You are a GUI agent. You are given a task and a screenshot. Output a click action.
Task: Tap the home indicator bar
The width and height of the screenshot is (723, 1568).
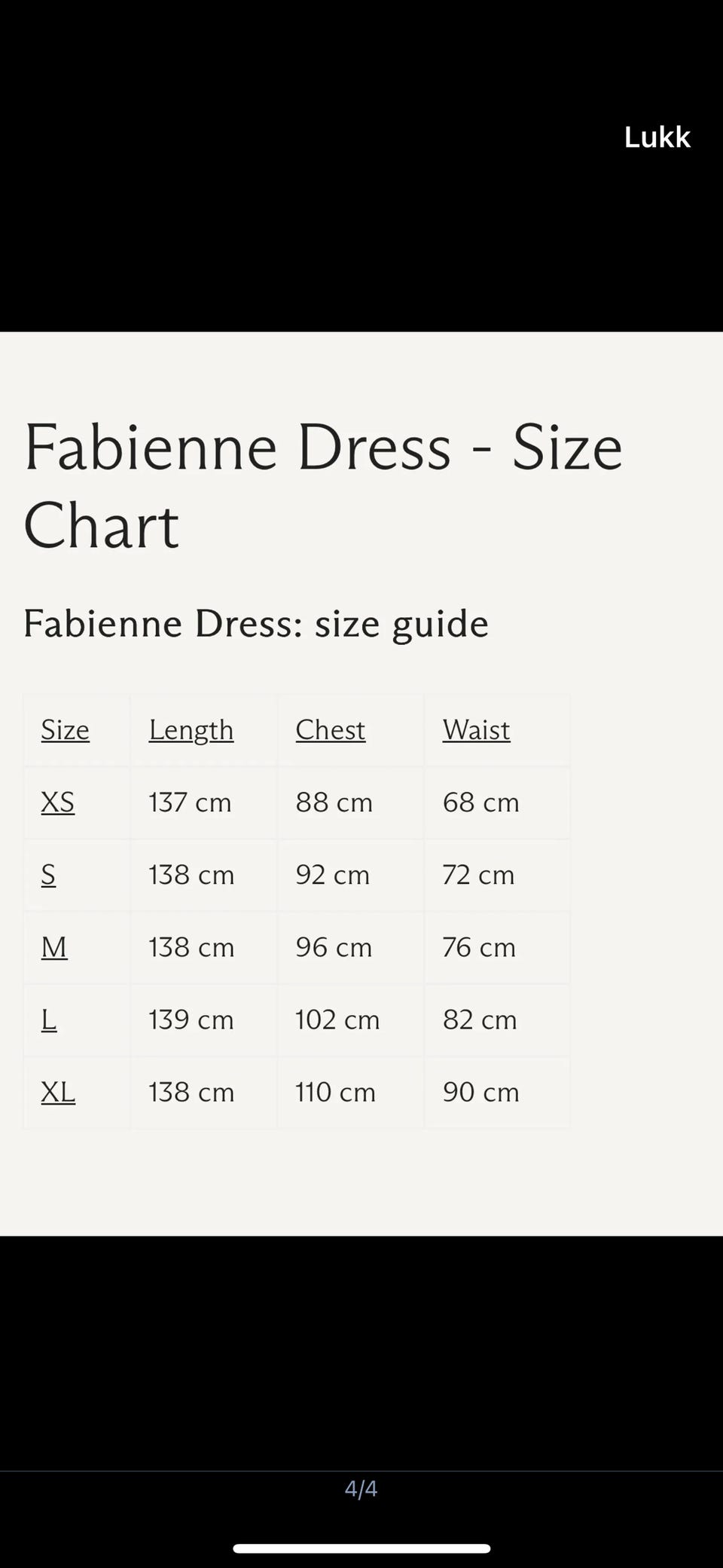(361, 1548)
